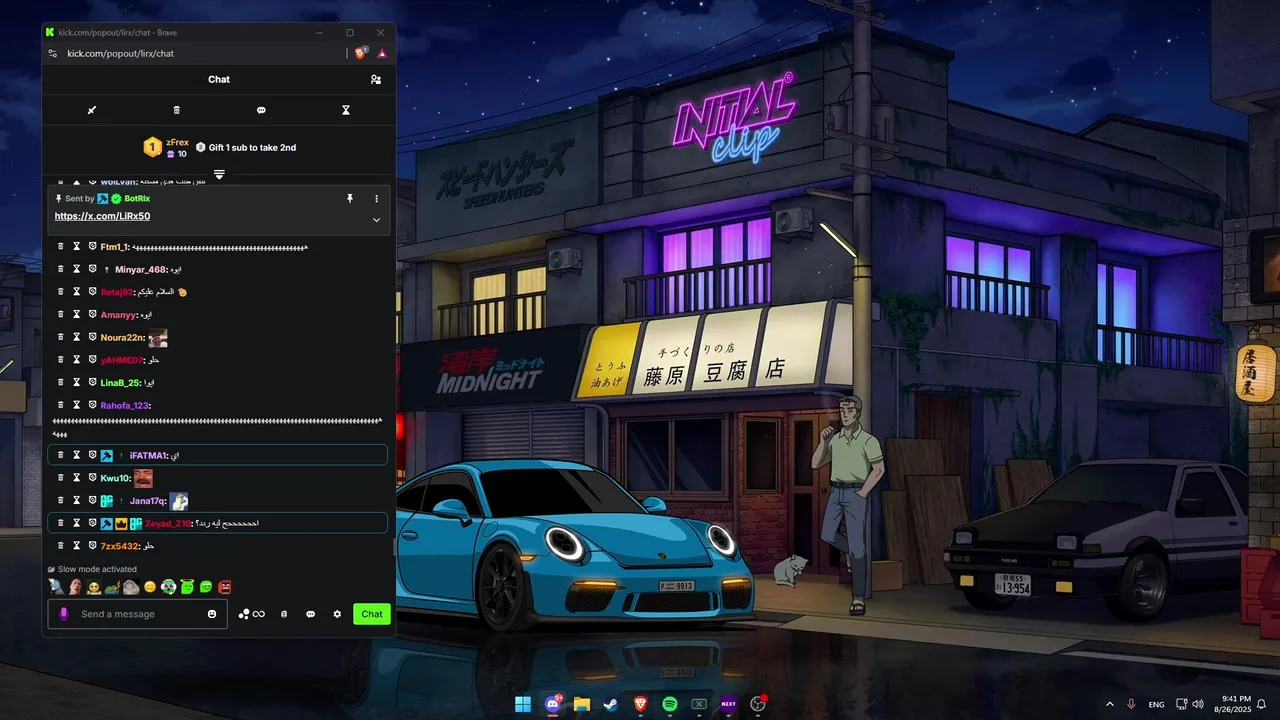Insert the first quick emote in emote row

(56, 587)
